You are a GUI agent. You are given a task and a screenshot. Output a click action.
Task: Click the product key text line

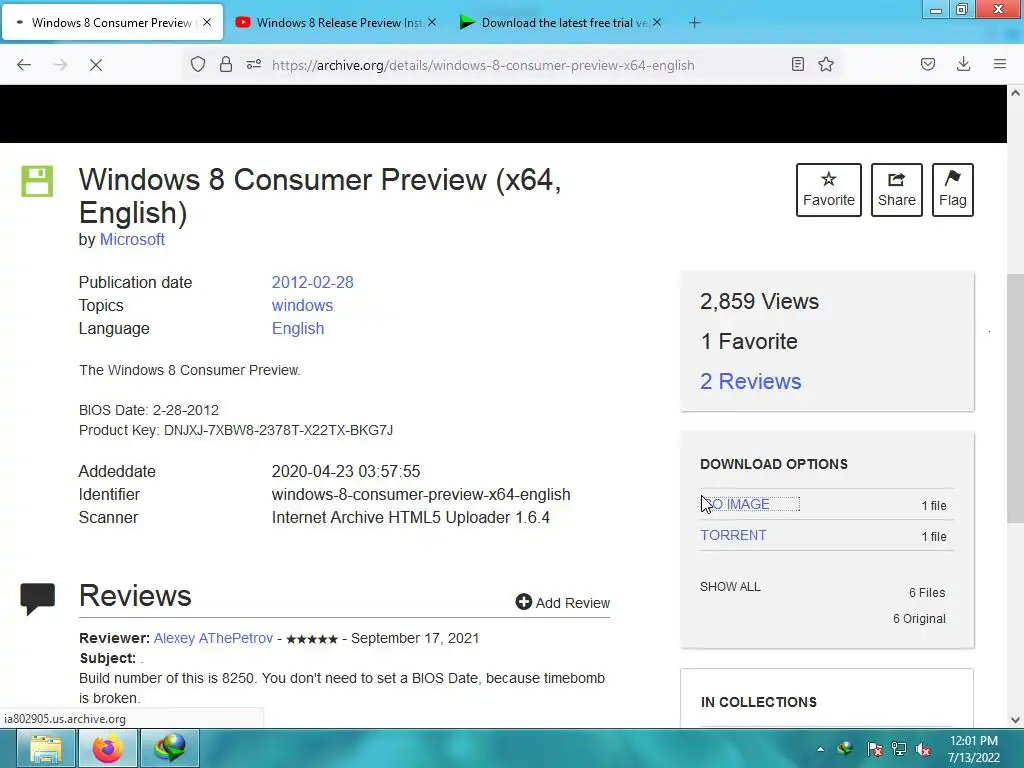pyautogui.click(x=236, y=430)
